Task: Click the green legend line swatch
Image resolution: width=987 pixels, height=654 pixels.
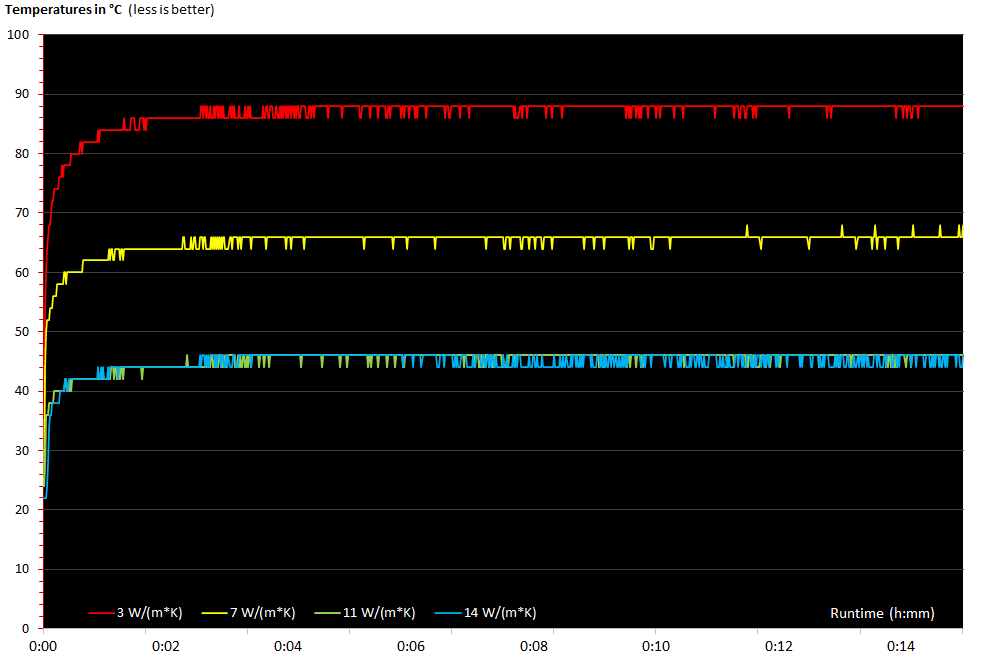Action: pyautogui.click(x=327, y=613)
